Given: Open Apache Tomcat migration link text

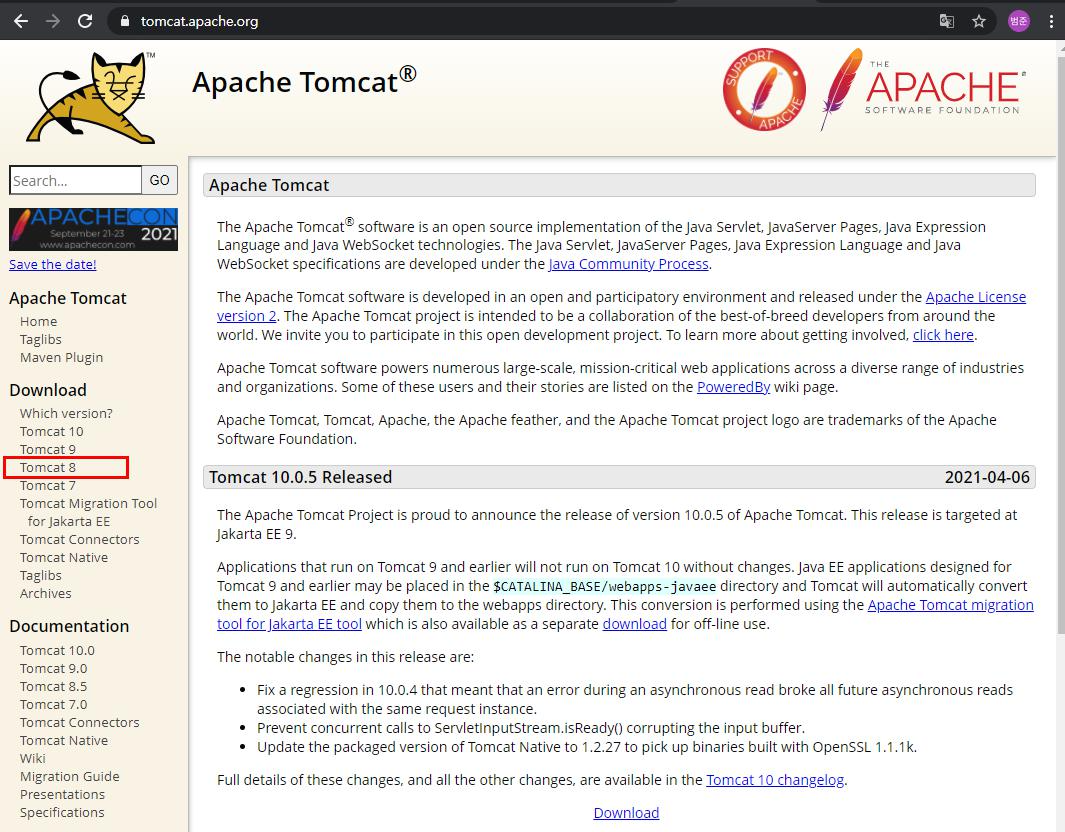Looking at the screenshot, I should coord(950,604).
